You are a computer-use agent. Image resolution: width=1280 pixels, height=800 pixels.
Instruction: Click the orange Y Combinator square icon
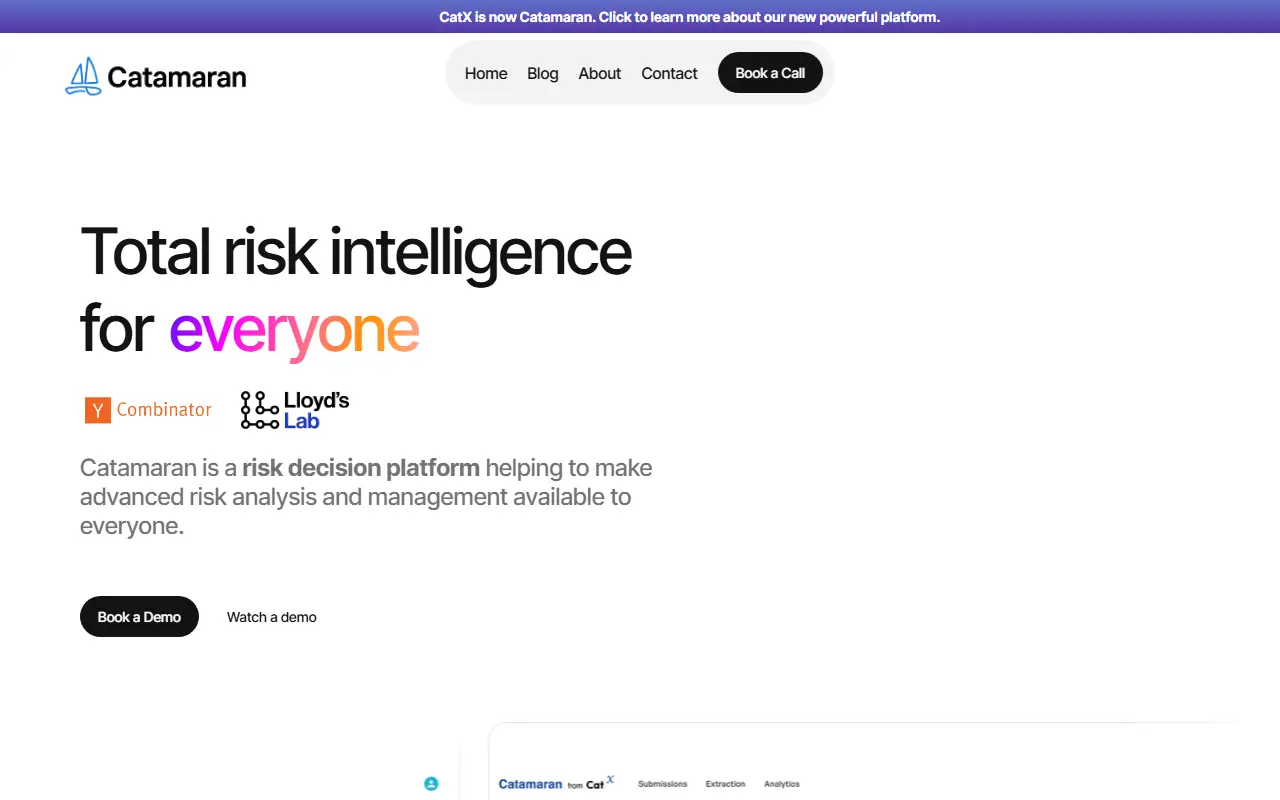(x=98, y=410)
